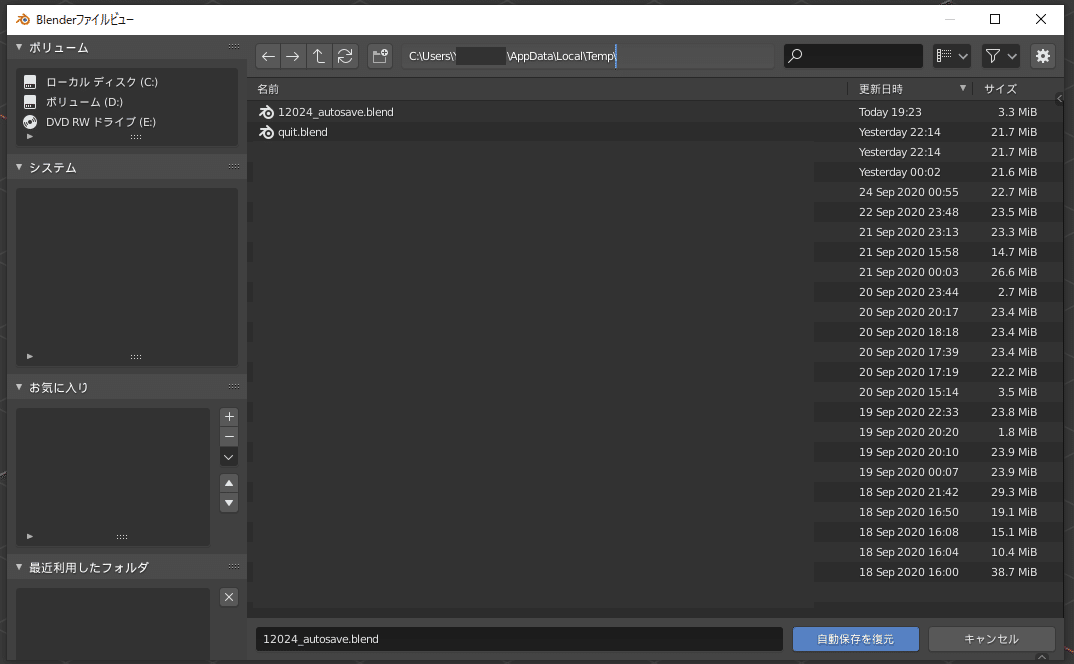
Task: Go back to previous folder
Action: pos(268,56)
